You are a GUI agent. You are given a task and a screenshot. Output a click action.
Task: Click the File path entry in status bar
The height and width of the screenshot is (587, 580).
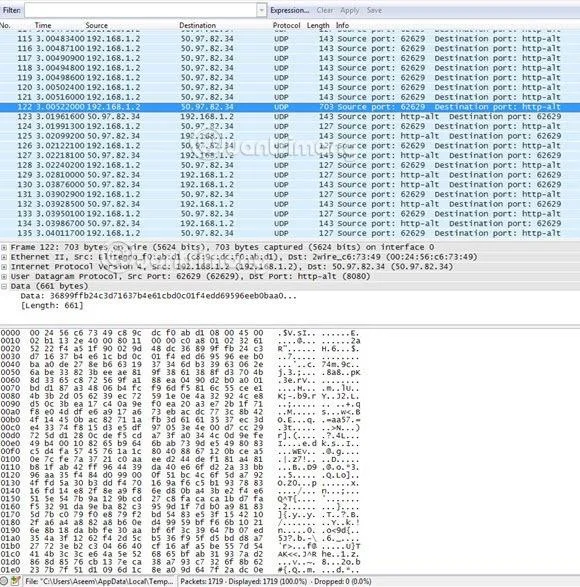point(99,582)
